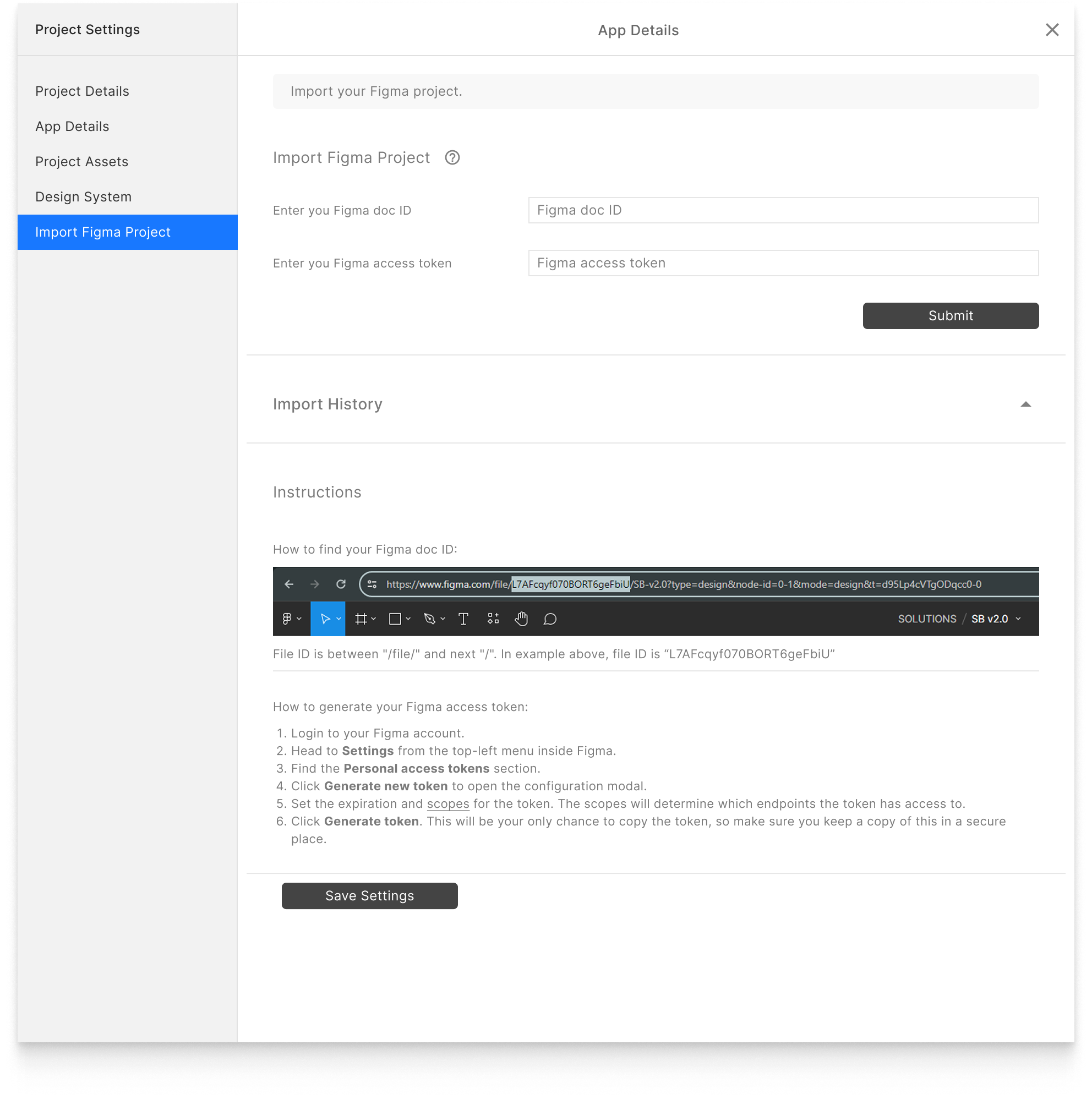Select the Frame tool
The image size is (1092, 1105).
[x=362, y=619]
